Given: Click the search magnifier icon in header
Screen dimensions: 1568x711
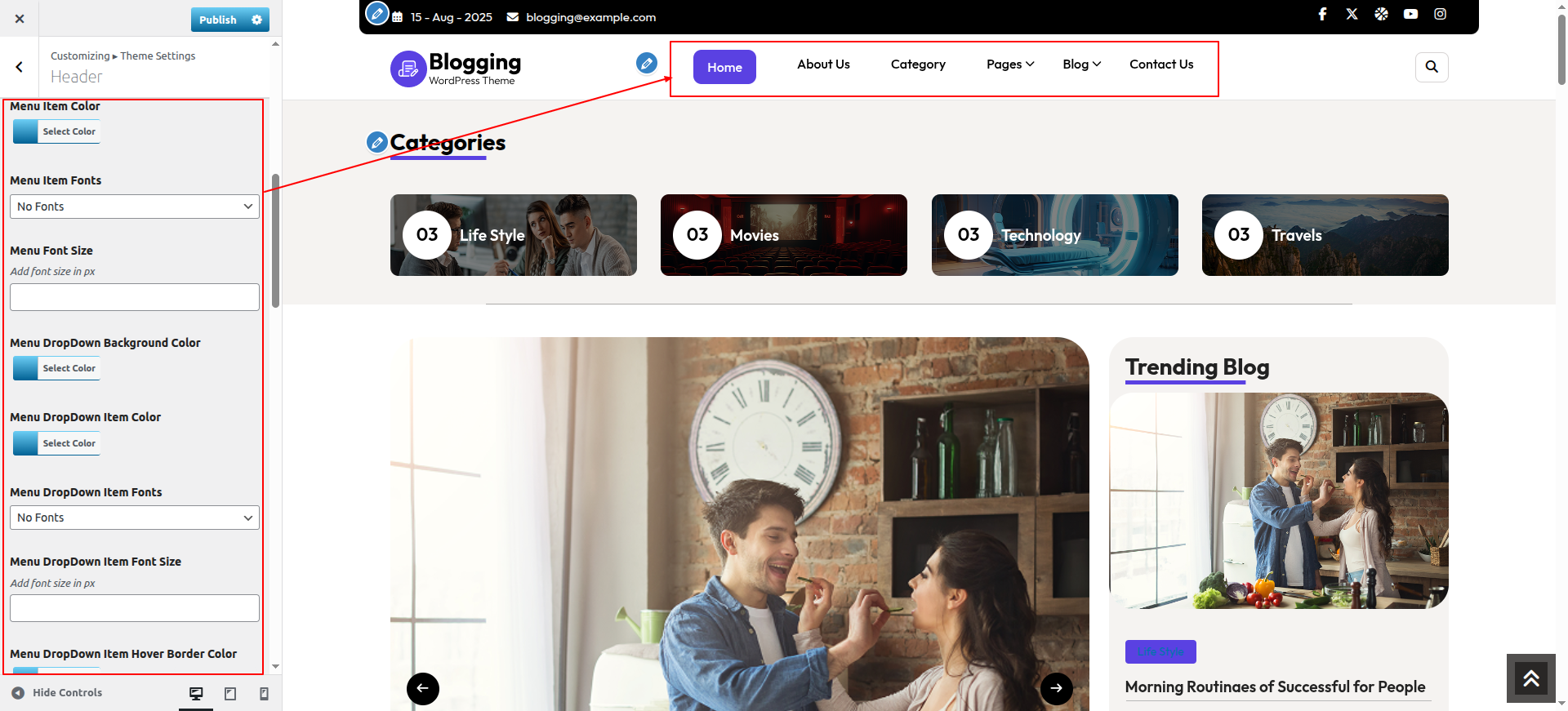Looking at the screenshot, I should (x=1431, y=67).
